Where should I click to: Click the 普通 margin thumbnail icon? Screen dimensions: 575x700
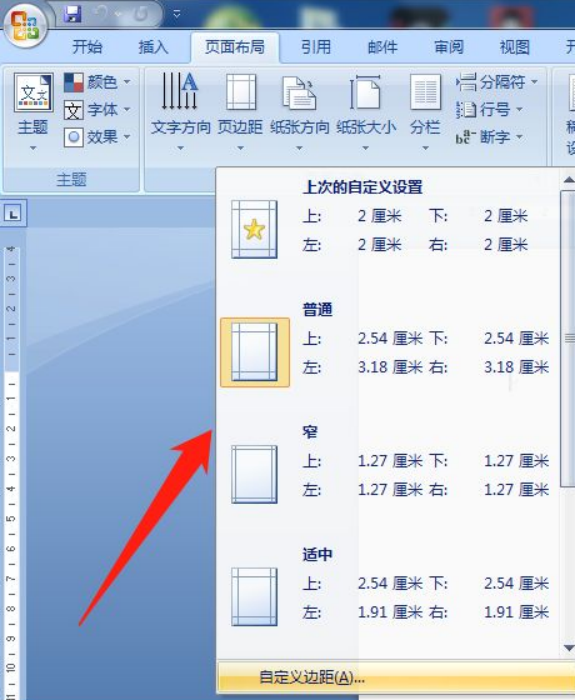coord(254,352)
